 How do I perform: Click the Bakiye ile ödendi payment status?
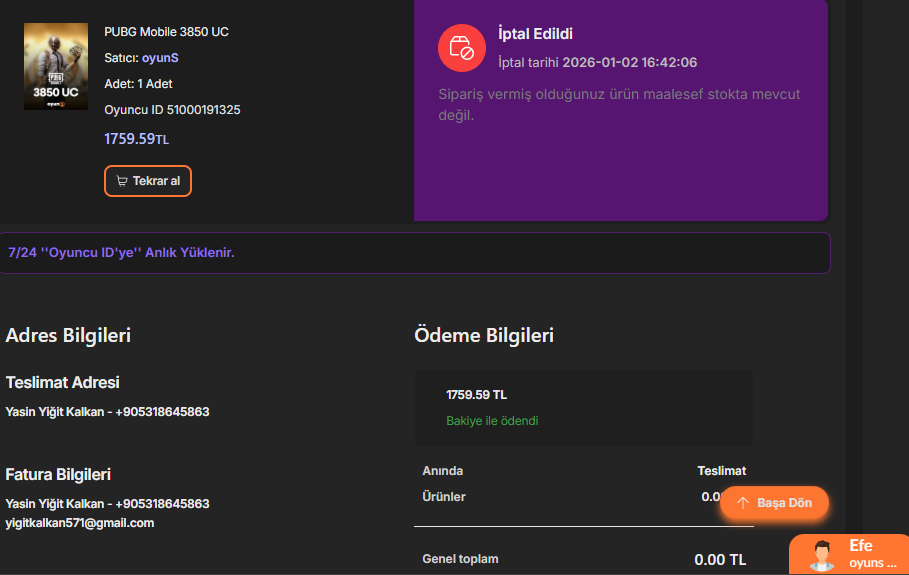(492, 421)
